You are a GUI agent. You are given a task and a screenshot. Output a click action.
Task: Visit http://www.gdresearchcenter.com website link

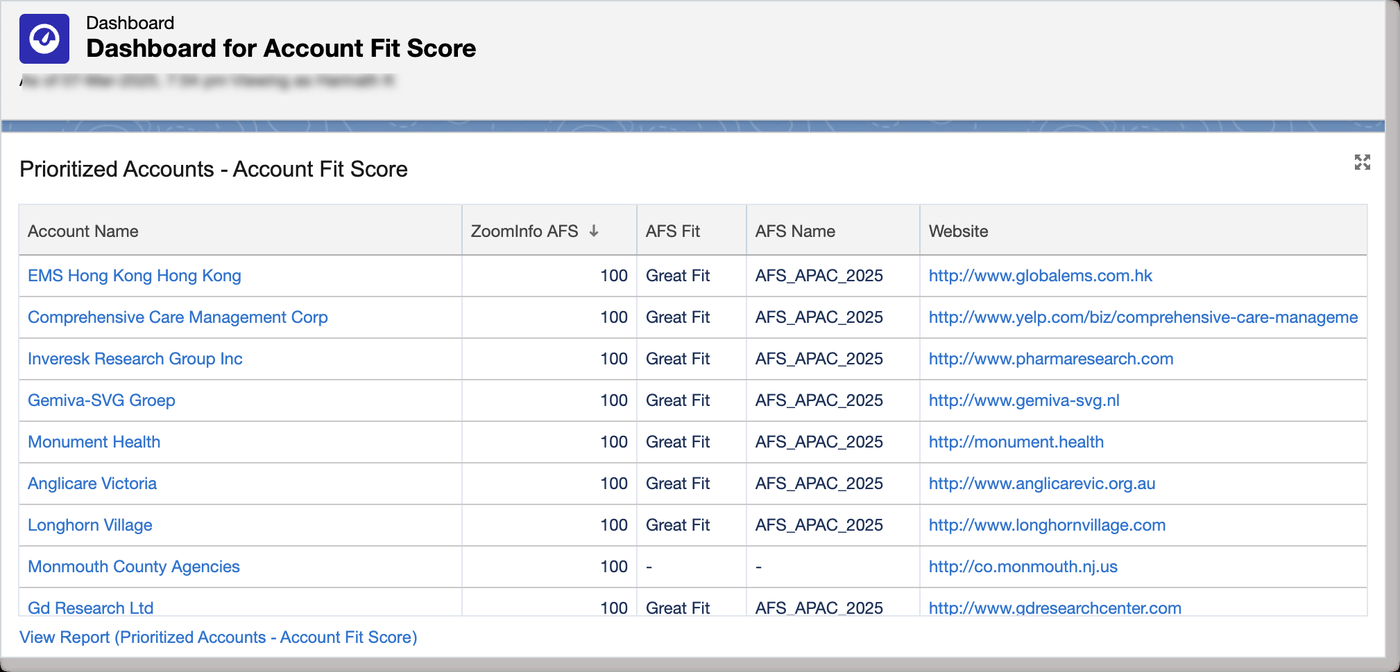[x=1055, y=607]
